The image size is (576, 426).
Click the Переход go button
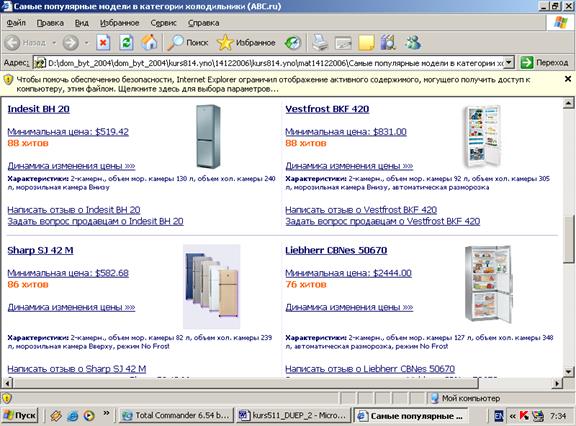545,62
